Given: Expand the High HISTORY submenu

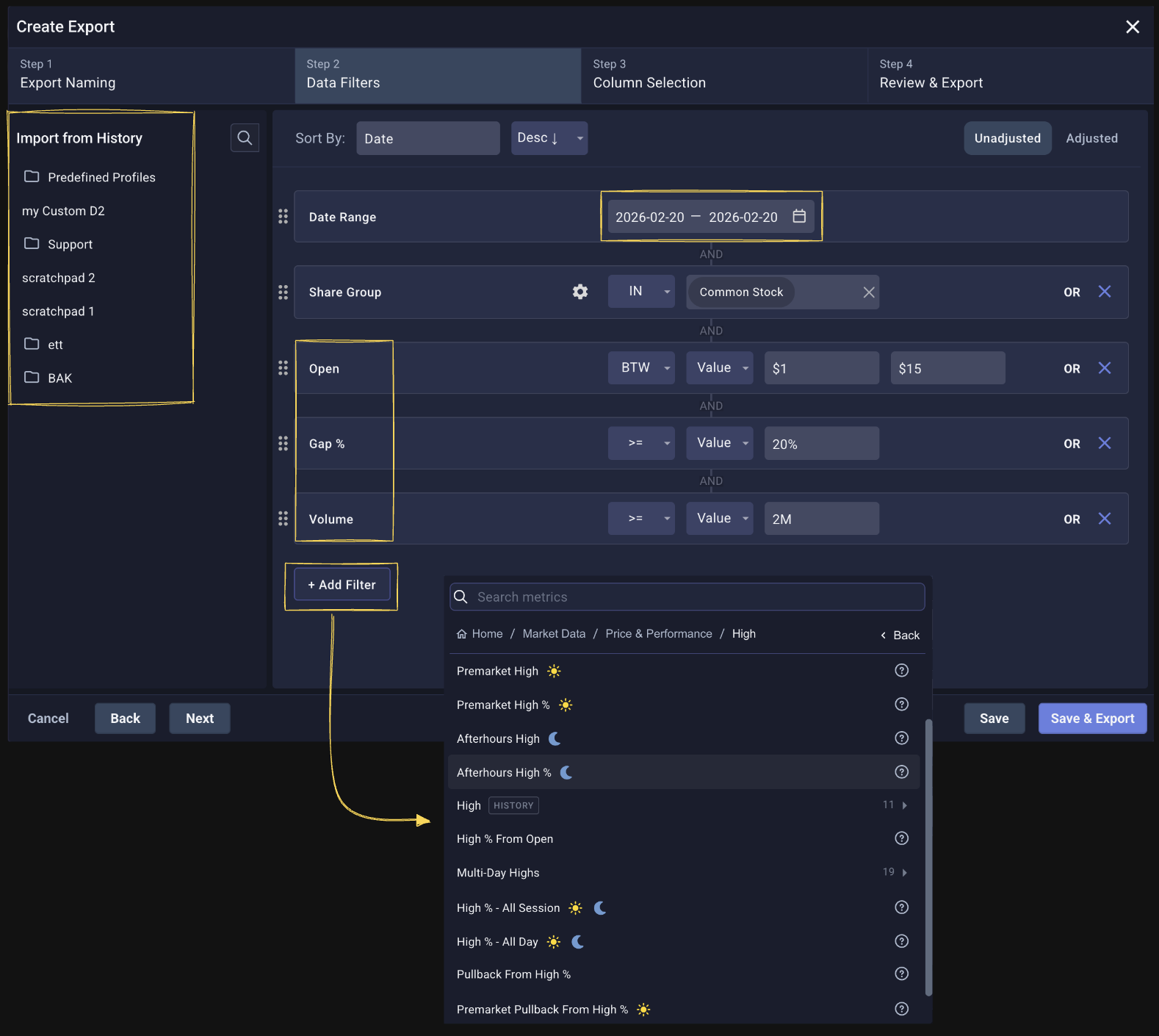Looking at the screenshot, I should pyautogui.click(x=684, y=805).
